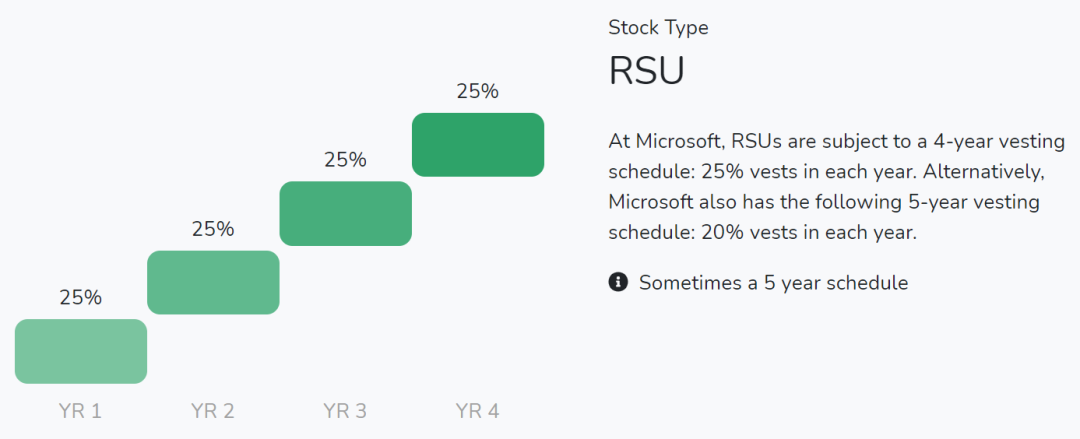Select the lightest green YR 1 vesting bar
The width and height of the screenshot is (1080, 439).
tap(81, 351)
